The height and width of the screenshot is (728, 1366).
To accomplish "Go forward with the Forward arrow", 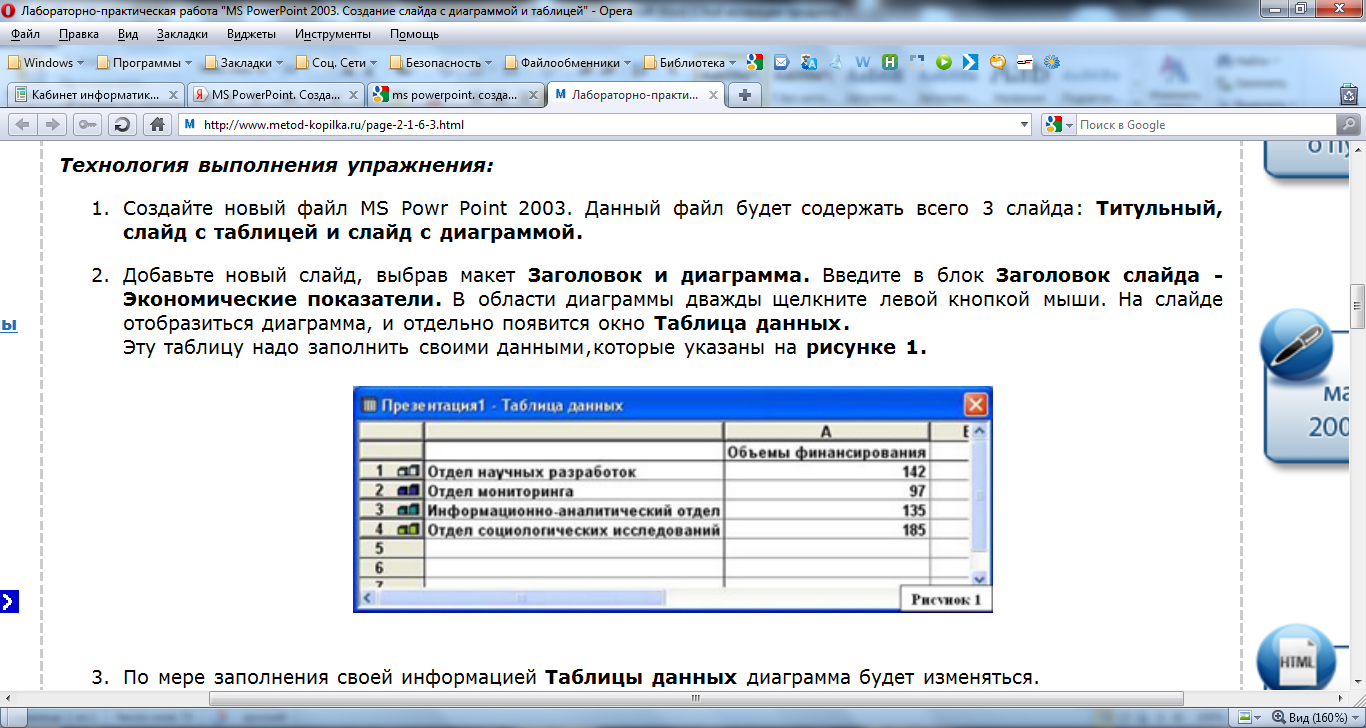I will coord(53,125).
